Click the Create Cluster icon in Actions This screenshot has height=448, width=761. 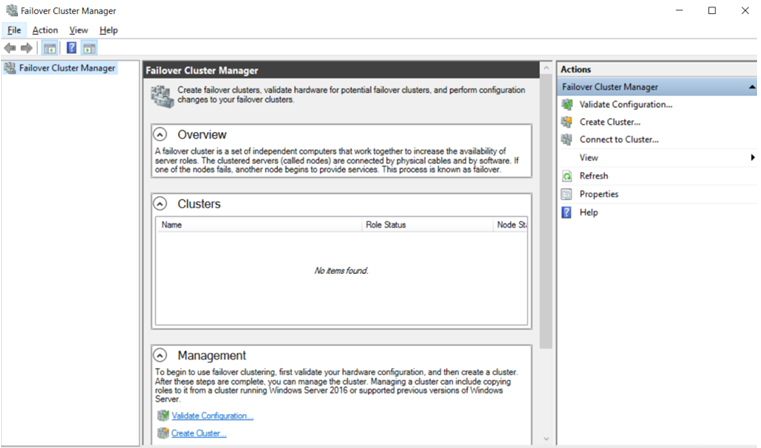point(567,122)
